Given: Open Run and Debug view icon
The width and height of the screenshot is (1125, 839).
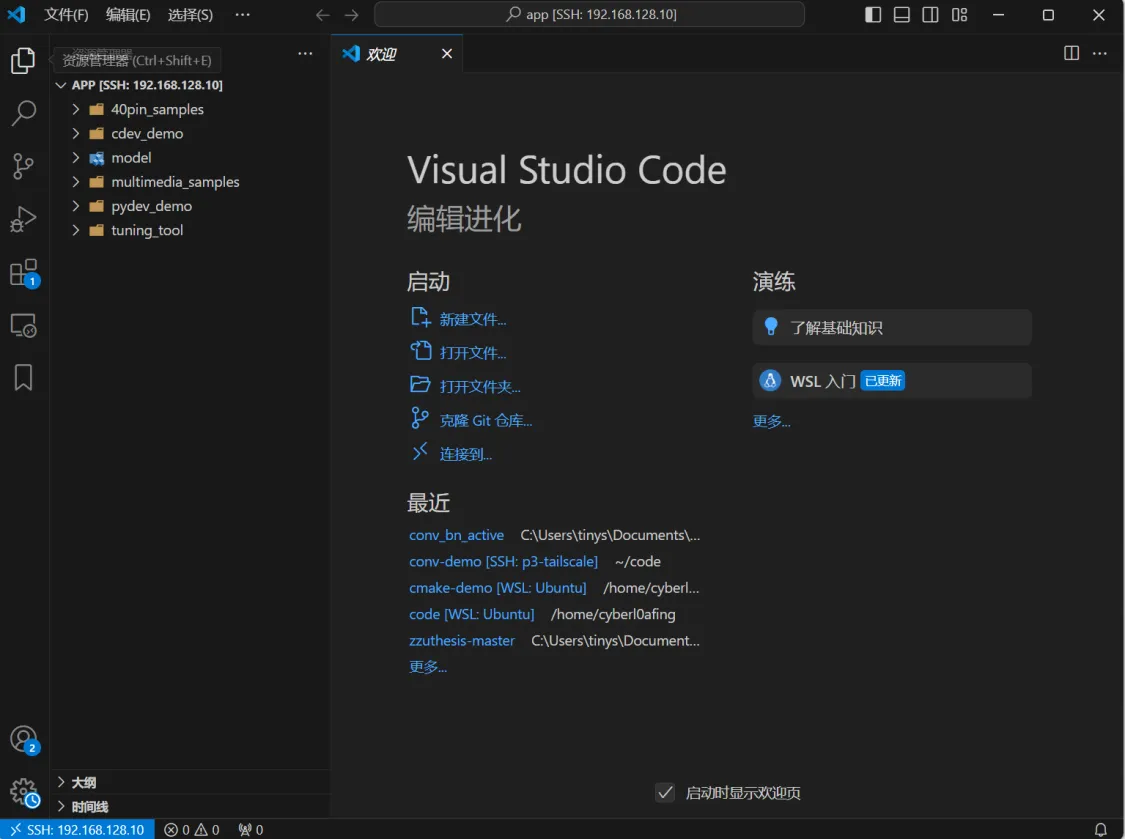Looking at the screenshot, I should click(x=23, y=220).
